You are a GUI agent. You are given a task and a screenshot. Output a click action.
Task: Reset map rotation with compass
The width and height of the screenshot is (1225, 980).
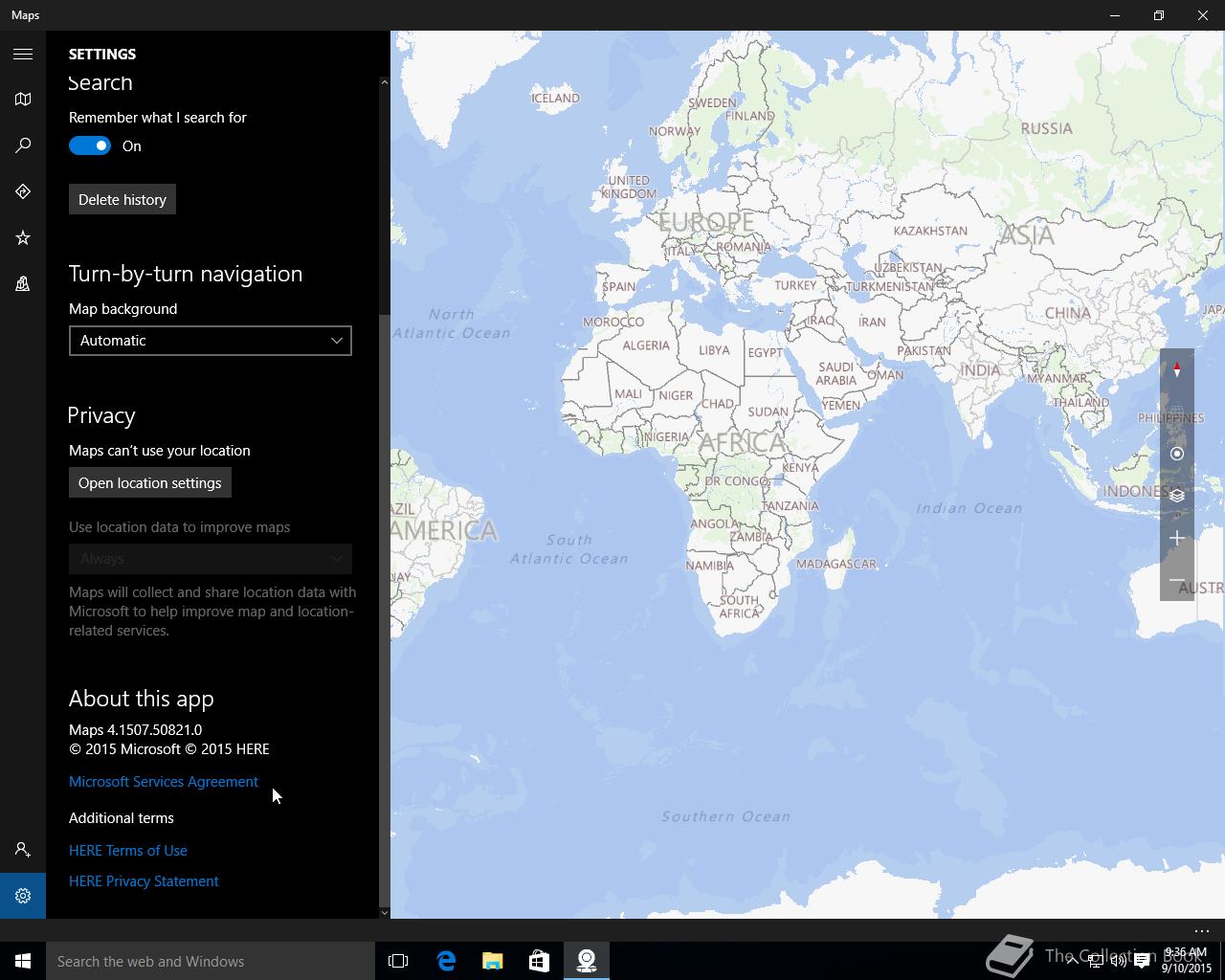(1177, 369)
